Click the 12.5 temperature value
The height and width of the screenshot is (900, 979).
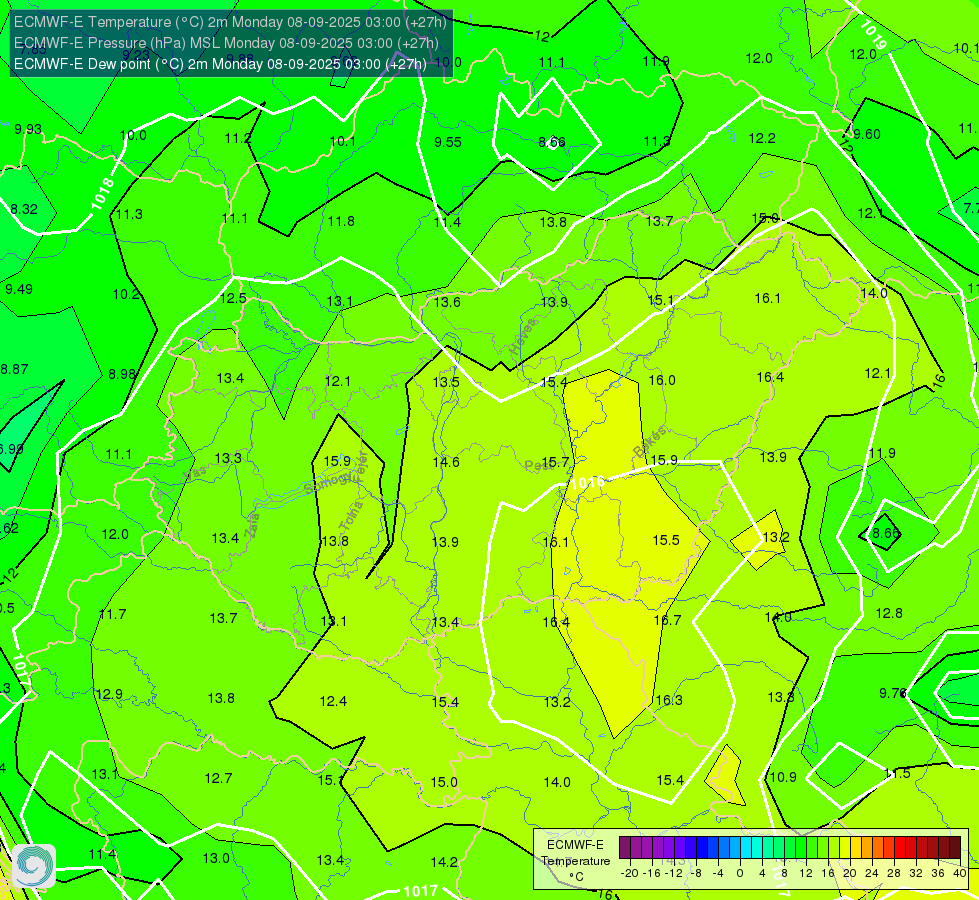pyautogui.click(x=233, y=299)
